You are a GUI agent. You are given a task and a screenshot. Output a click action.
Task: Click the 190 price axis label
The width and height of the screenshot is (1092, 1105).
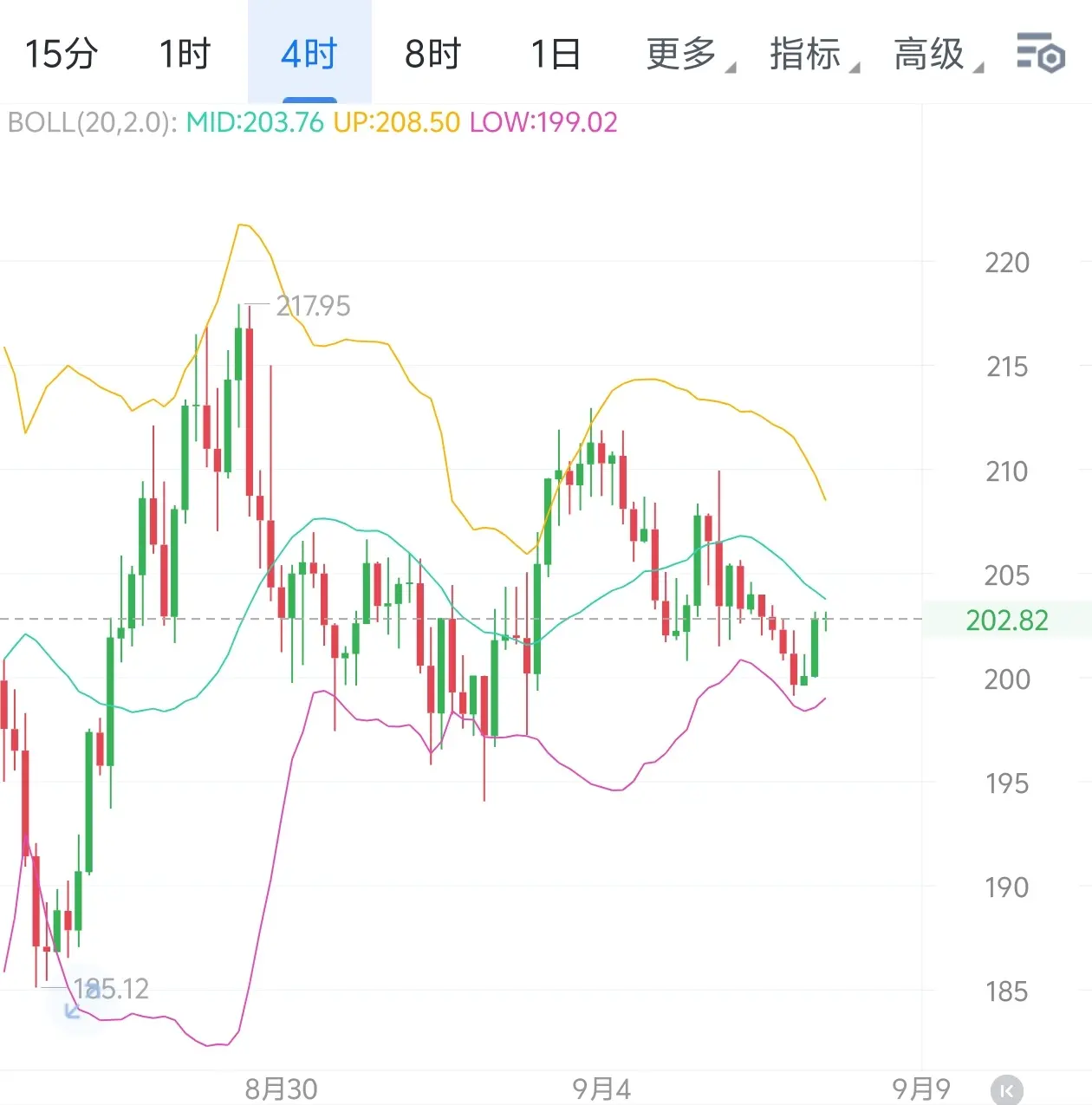[1007, 887]
